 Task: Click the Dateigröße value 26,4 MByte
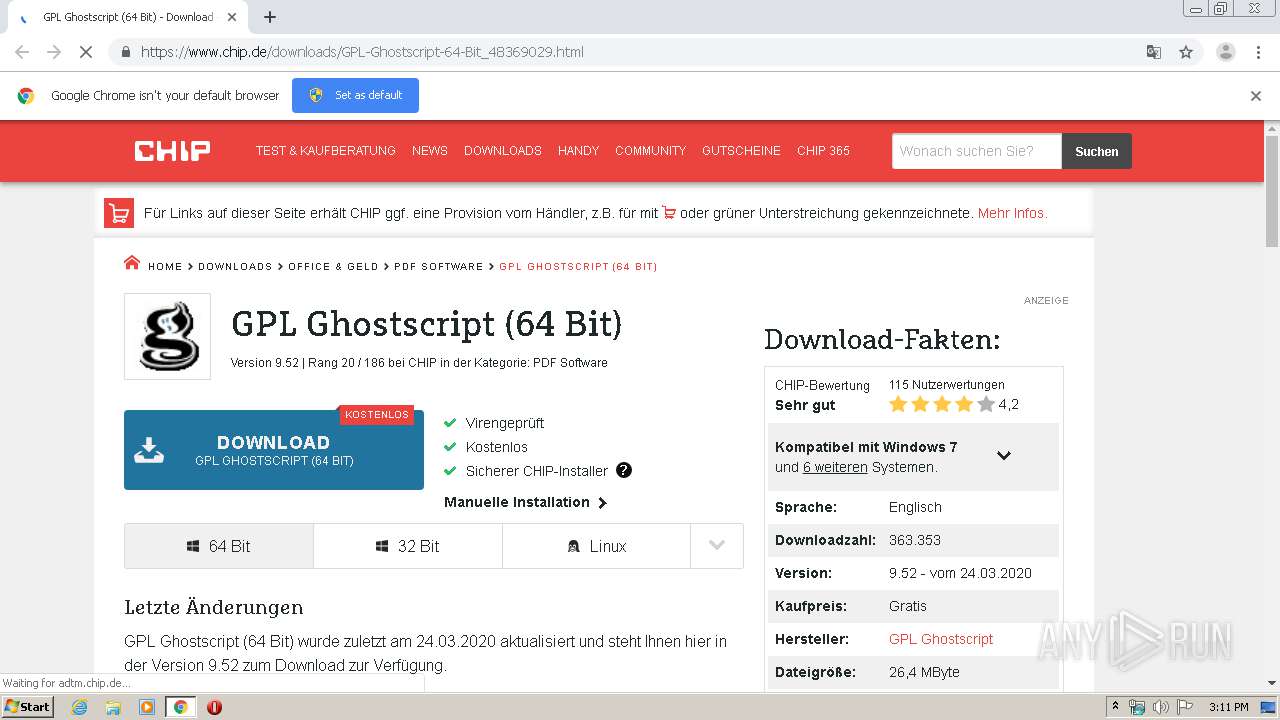tap(924, 672)
